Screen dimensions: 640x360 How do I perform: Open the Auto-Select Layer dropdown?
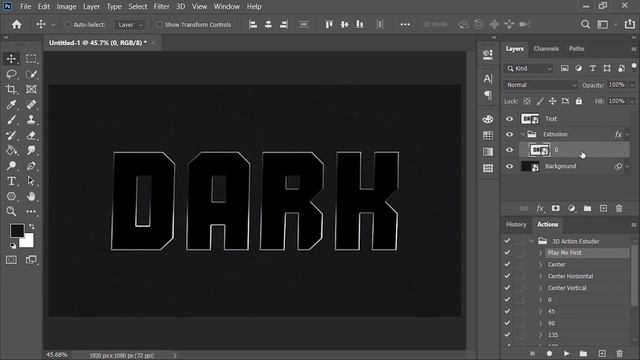pyautogui.click(x=130, y=25)
